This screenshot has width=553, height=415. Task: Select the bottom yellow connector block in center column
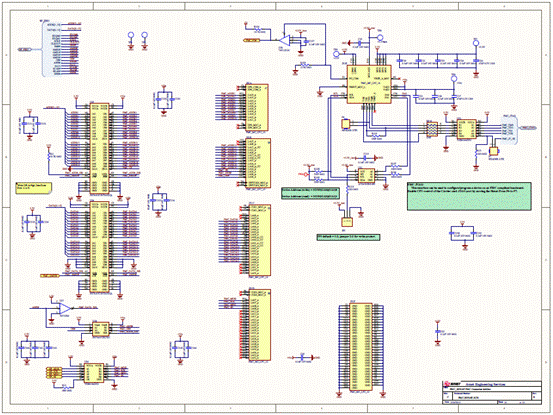(x=260, y=324)
